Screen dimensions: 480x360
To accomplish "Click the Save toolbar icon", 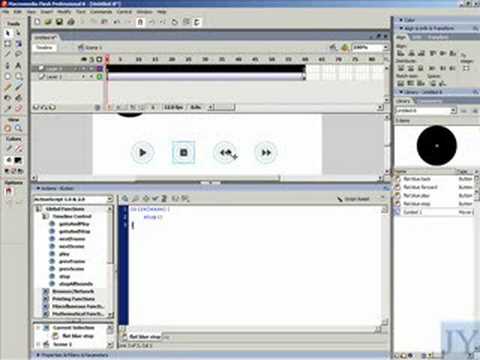I will [x=59, y=22].
